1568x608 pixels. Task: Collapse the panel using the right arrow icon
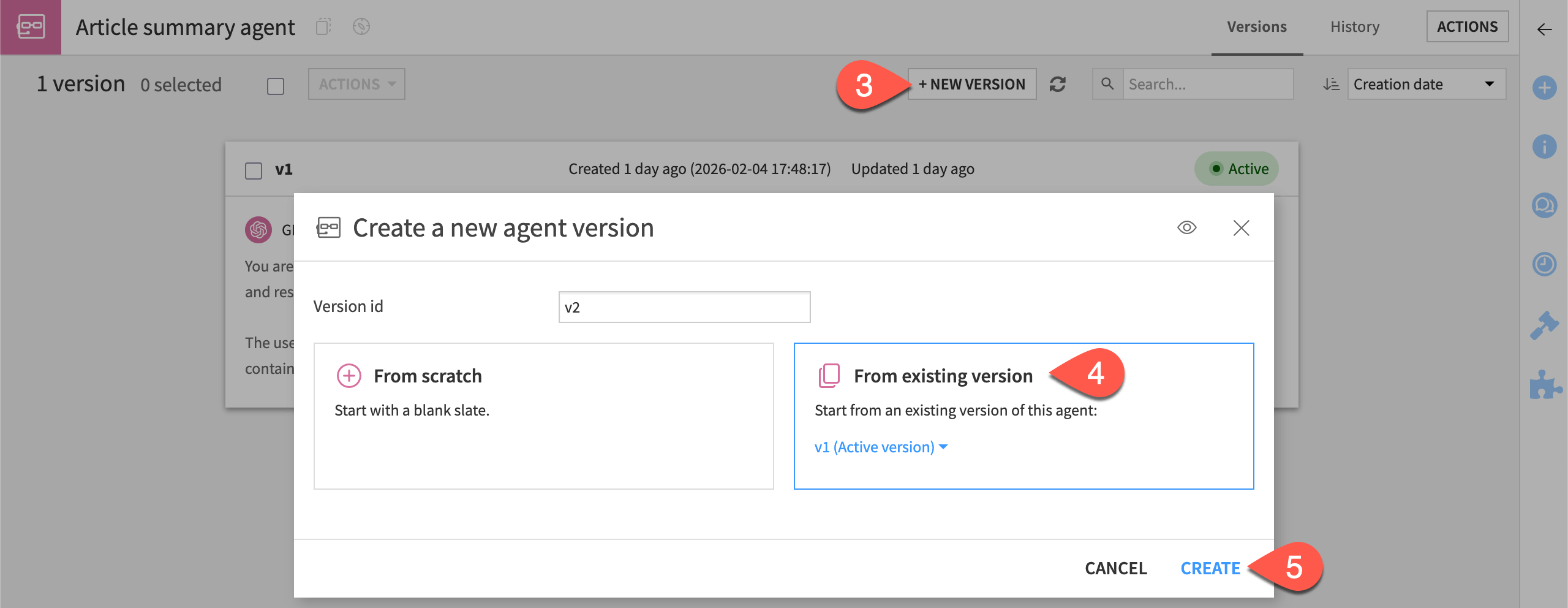[1543, 29]
